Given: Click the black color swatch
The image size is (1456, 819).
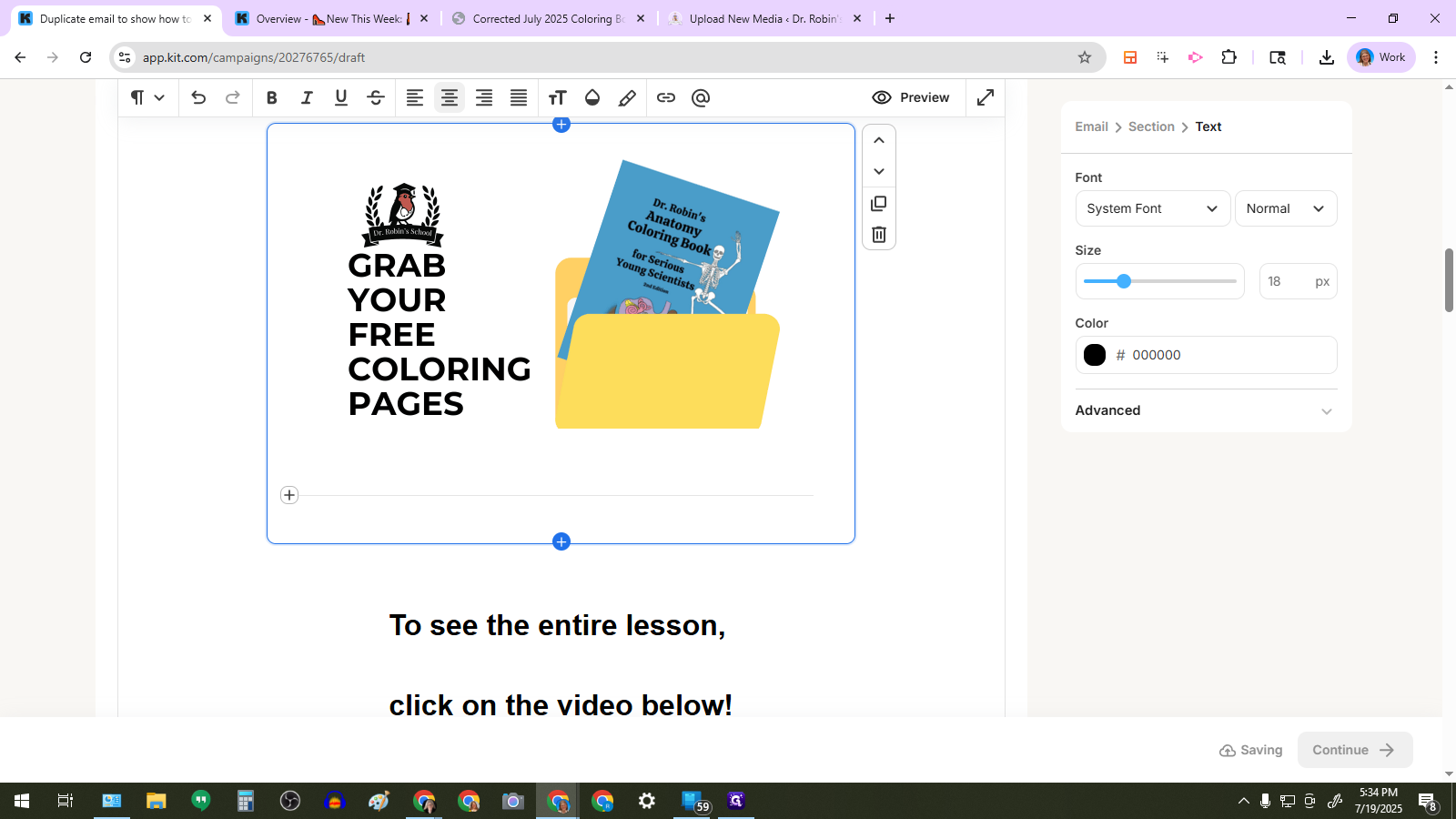Looking at the screenshot, I should (x=1095, y=355).
